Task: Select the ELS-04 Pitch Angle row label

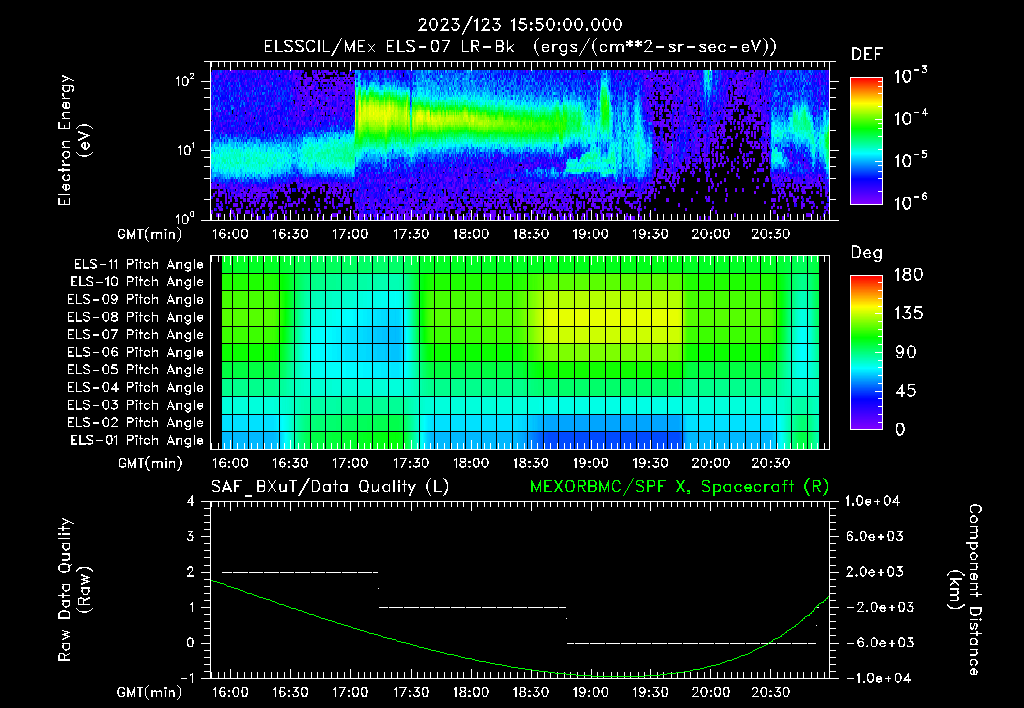Action: tap(136, 387)
